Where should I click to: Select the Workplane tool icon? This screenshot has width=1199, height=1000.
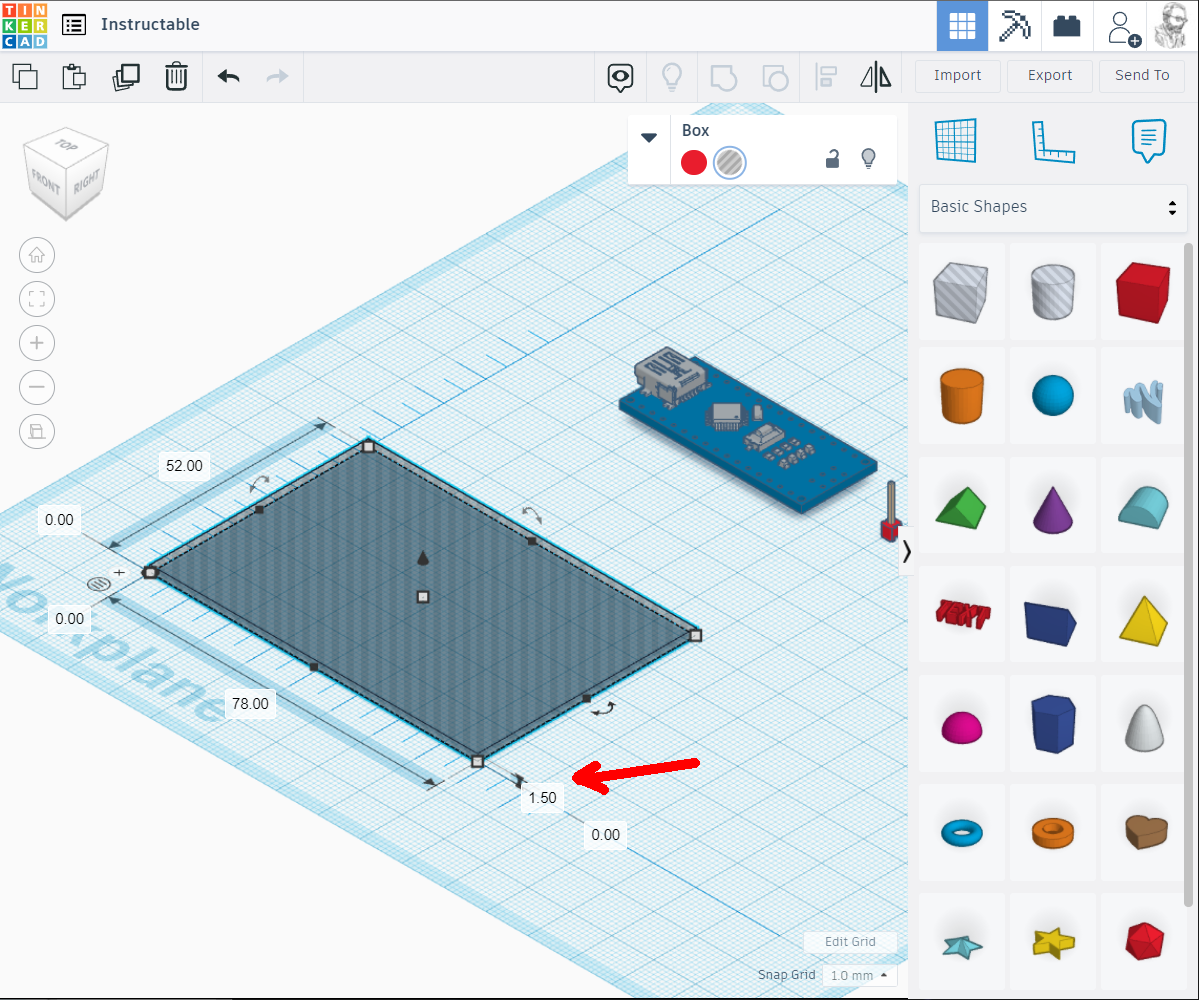956,141
